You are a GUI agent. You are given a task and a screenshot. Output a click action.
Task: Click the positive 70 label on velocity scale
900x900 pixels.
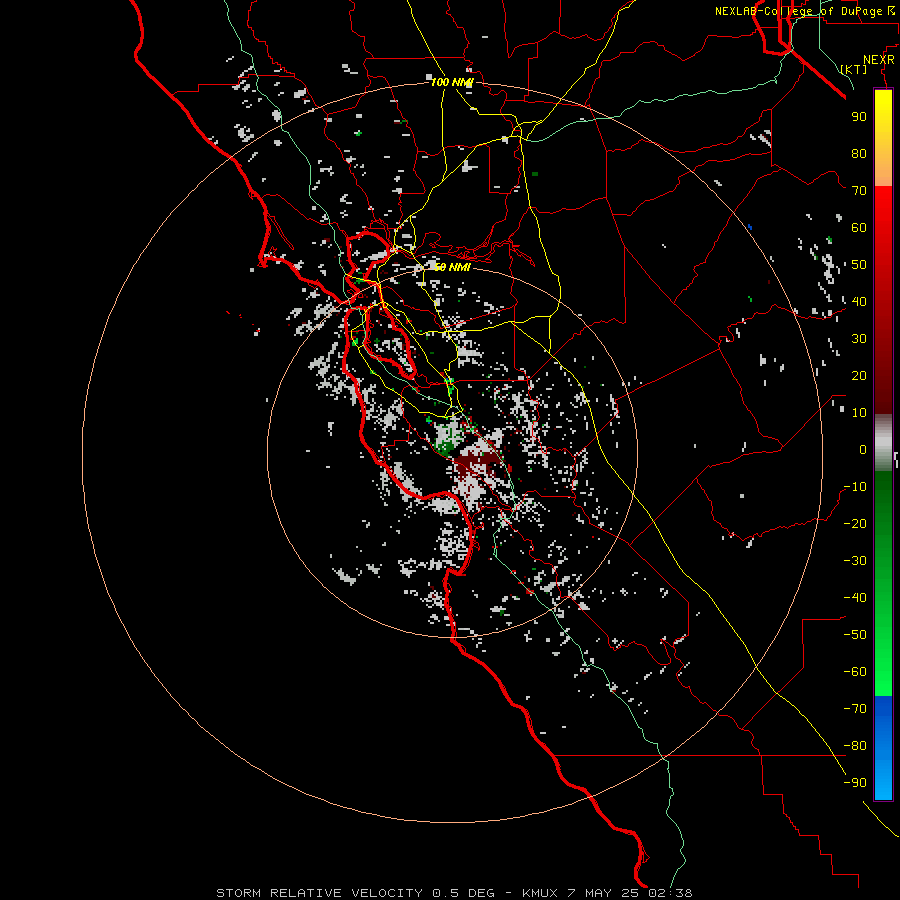tap(859, 191)
